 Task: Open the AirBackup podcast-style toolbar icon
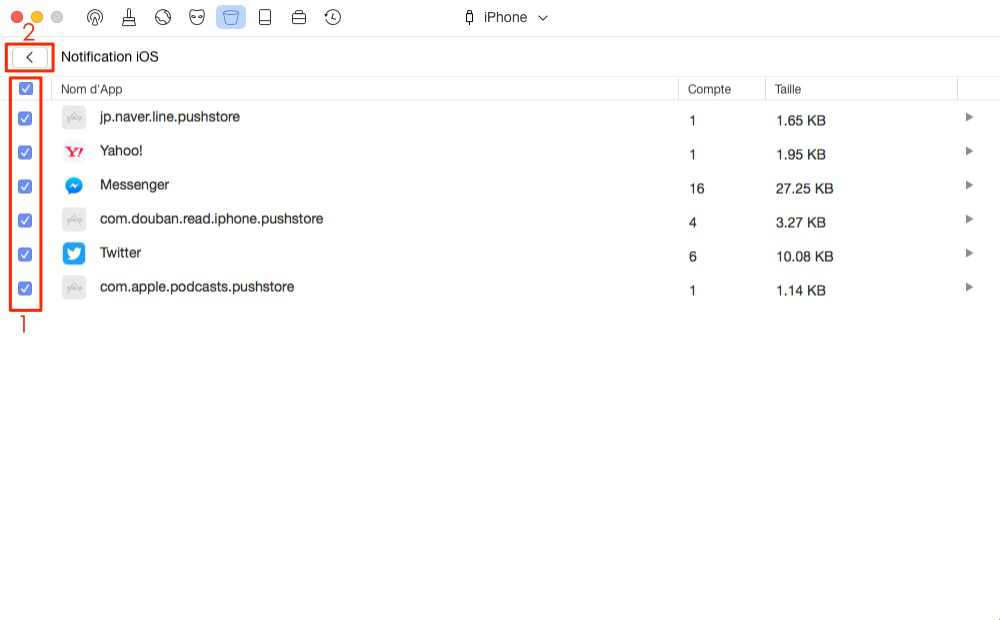(x=95, y=17)
